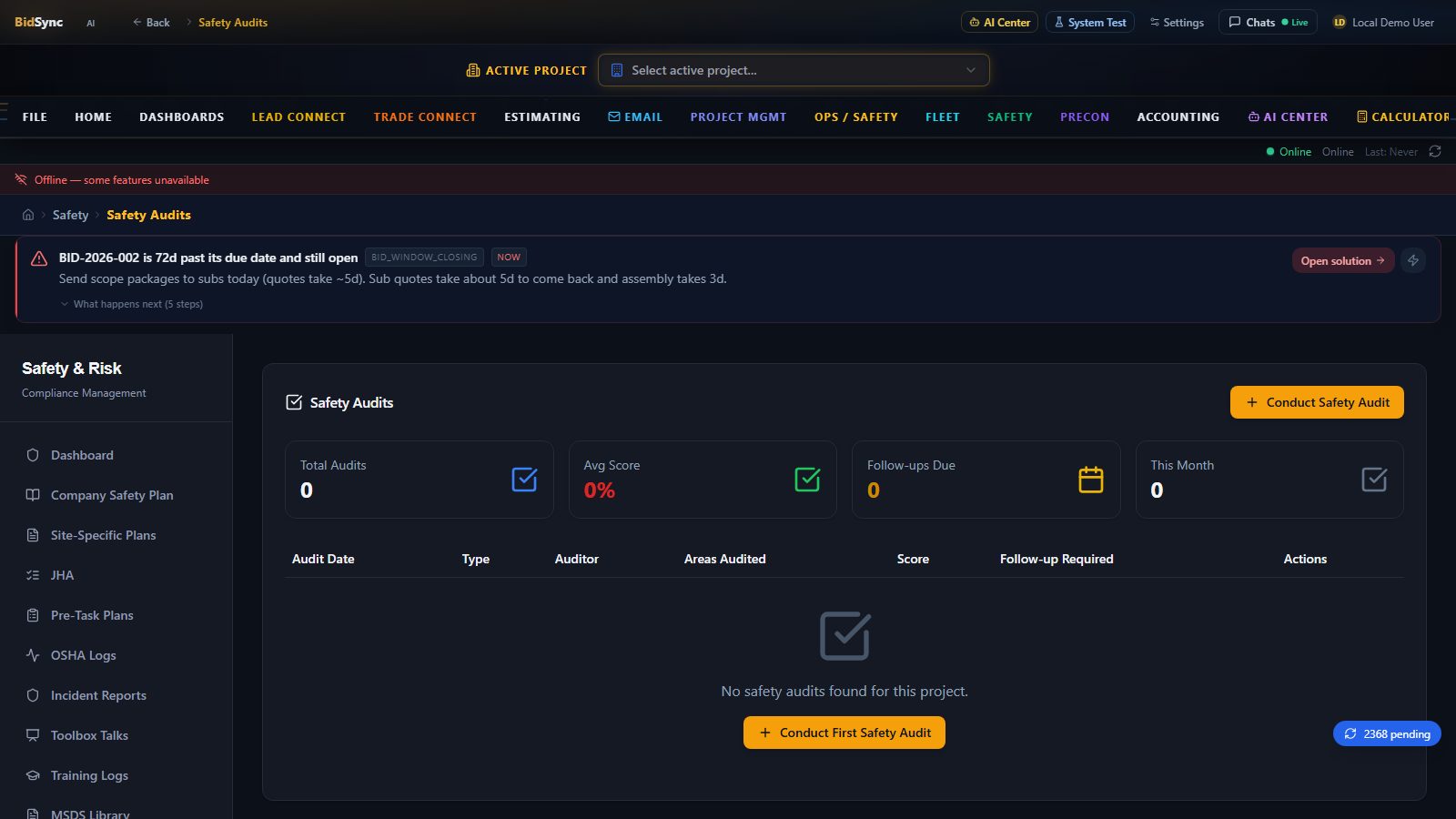
Task: Click the This Month check icon
Action: (x=1374, y=480)
